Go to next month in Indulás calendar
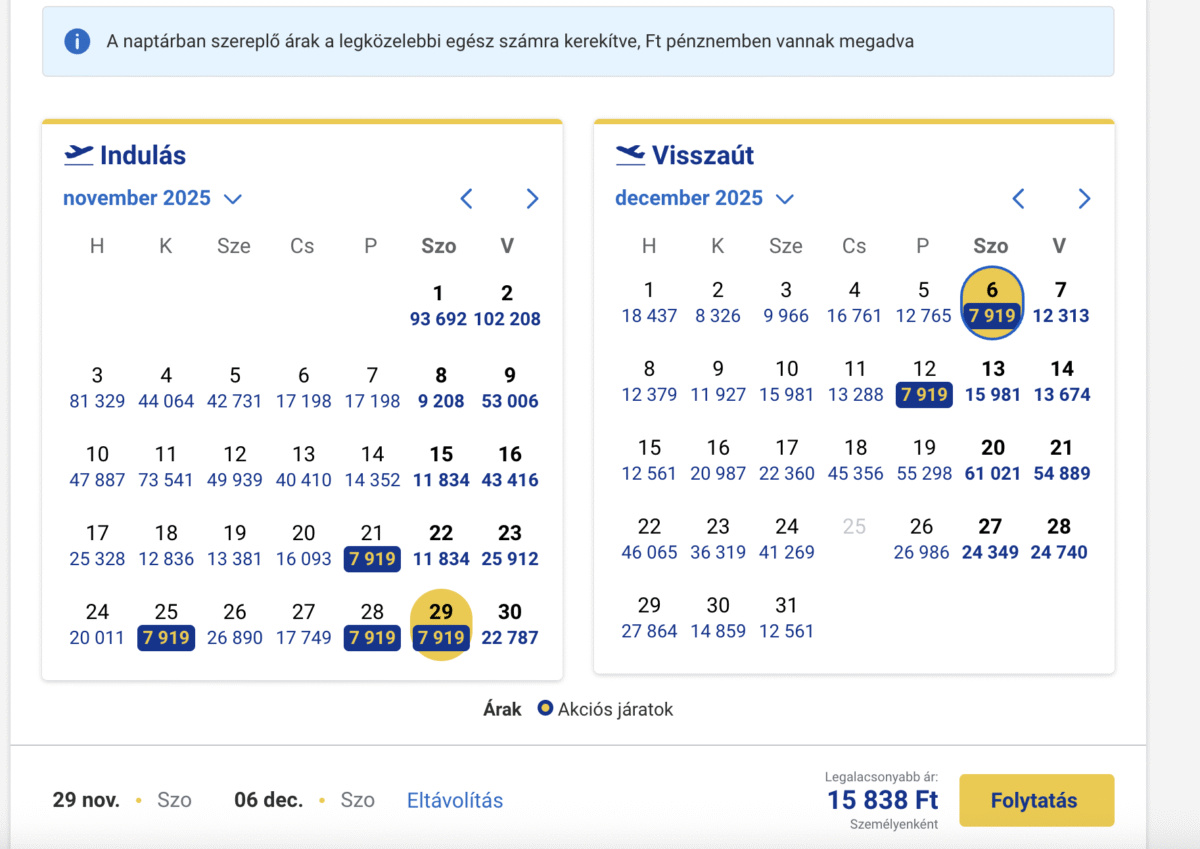The height and width of the screenshot is (849, 1200). point(532,199)
